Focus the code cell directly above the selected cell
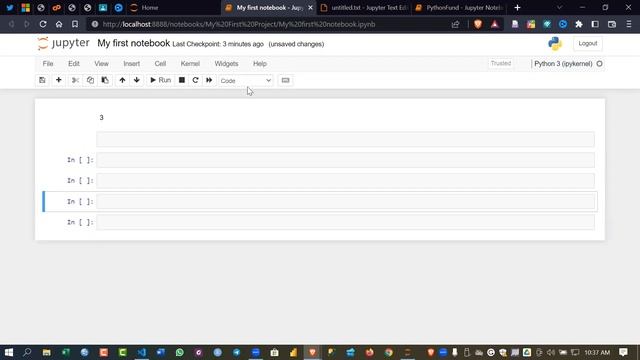The image size is (640, 360). 345,180
